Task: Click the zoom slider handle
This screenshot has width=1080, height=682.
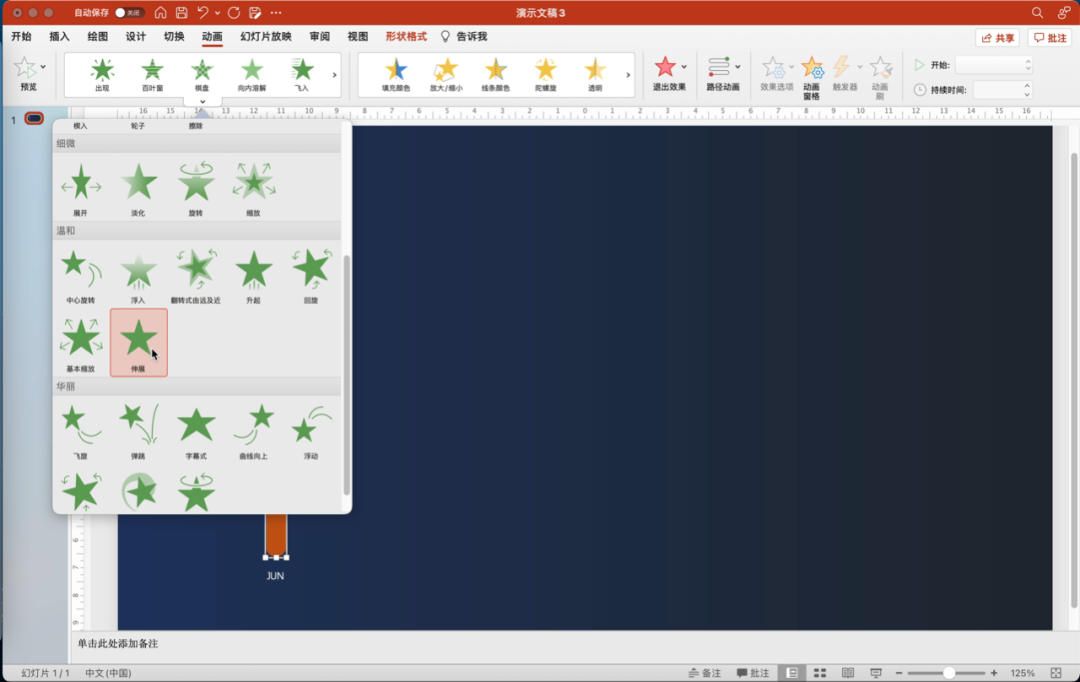Action: point(948,673)
